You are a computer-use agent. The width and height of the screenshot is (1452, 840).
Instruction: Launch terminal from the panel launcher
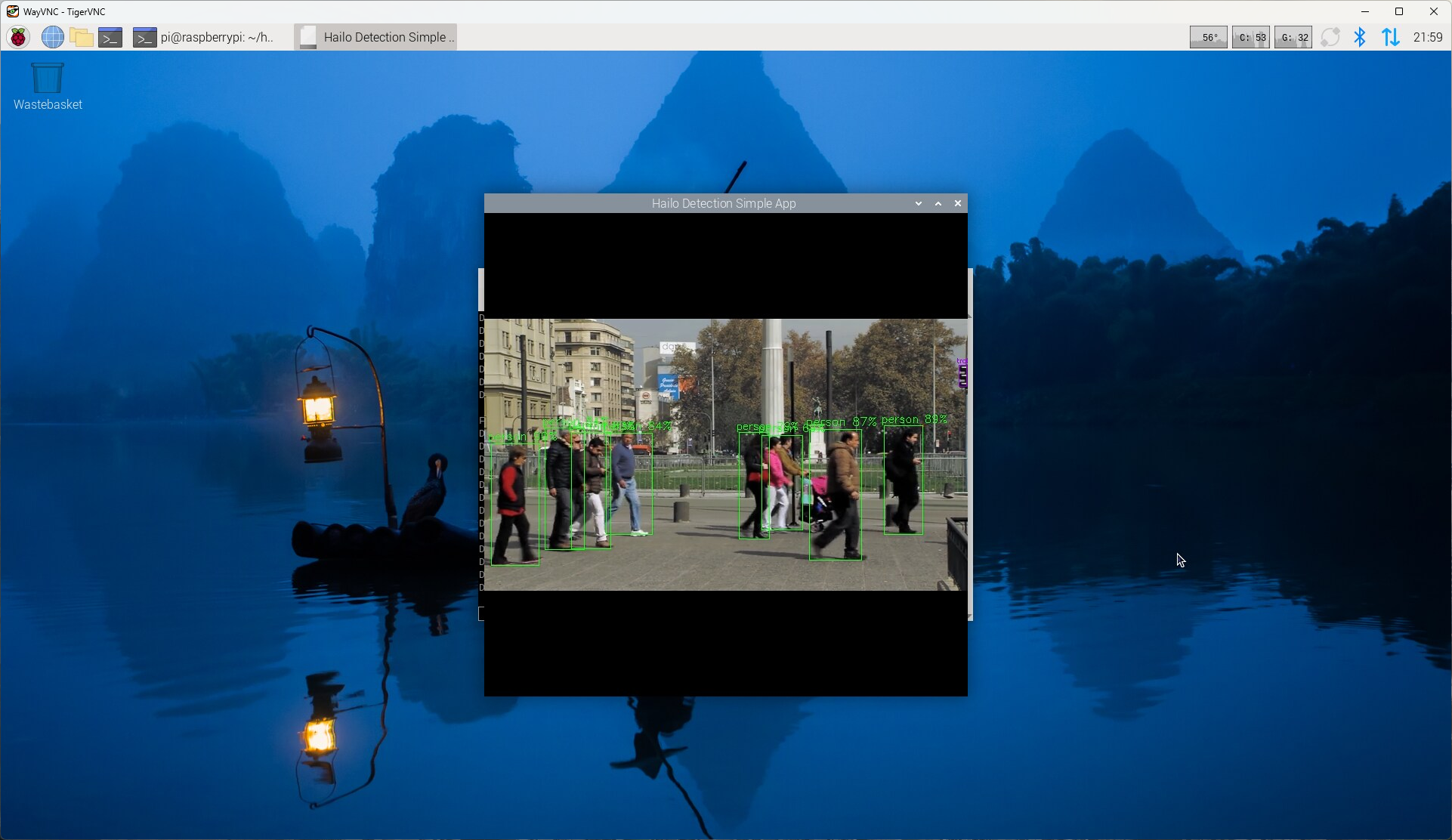(x=110, y=37)
